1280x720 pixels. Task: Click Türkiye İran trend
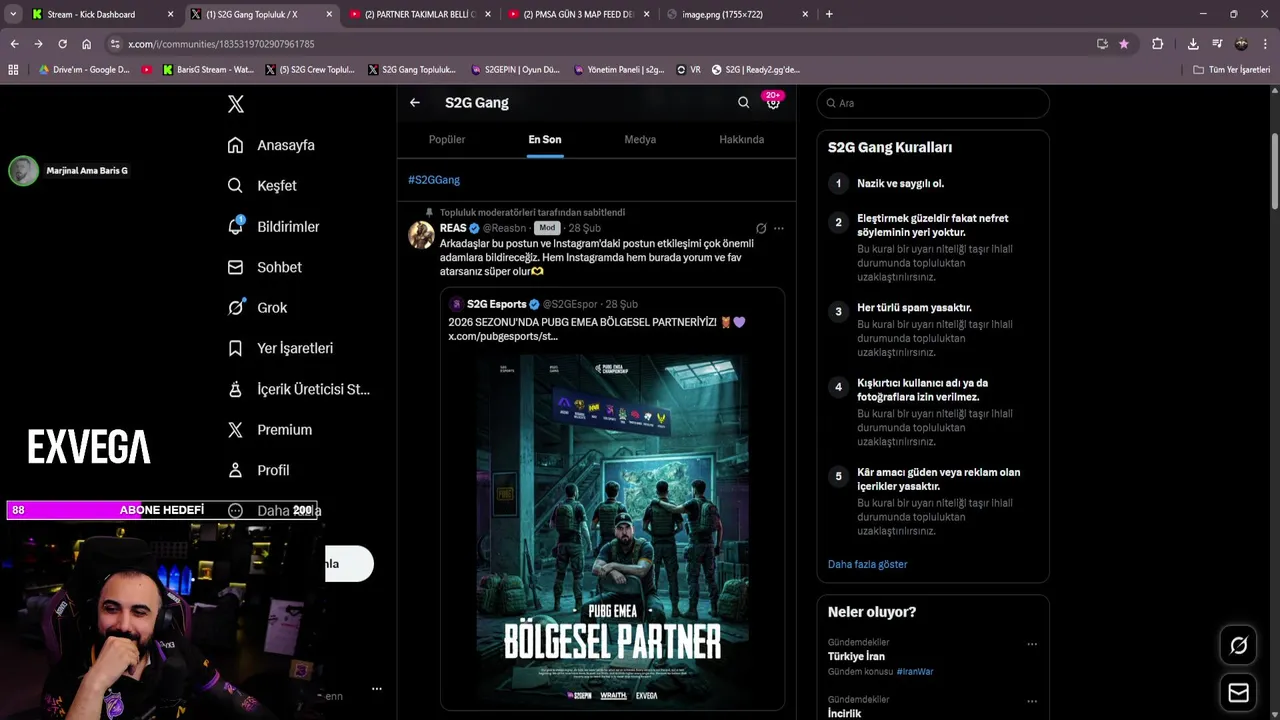tap(856, 657)
